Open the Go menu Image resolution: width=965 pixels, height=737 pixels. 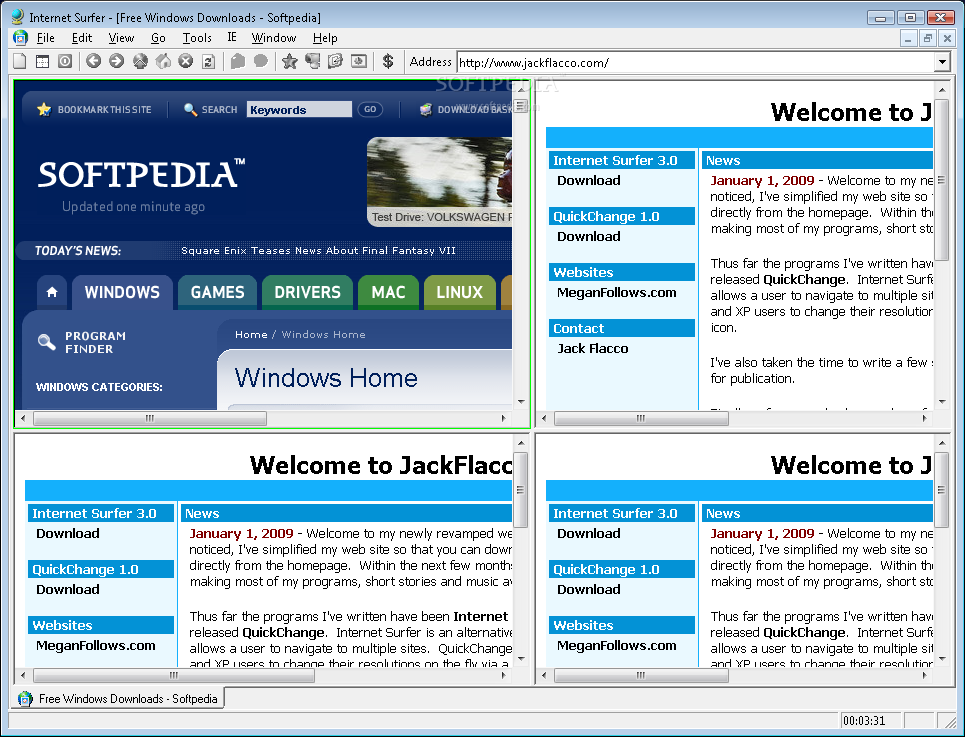[x=158, y=38]
